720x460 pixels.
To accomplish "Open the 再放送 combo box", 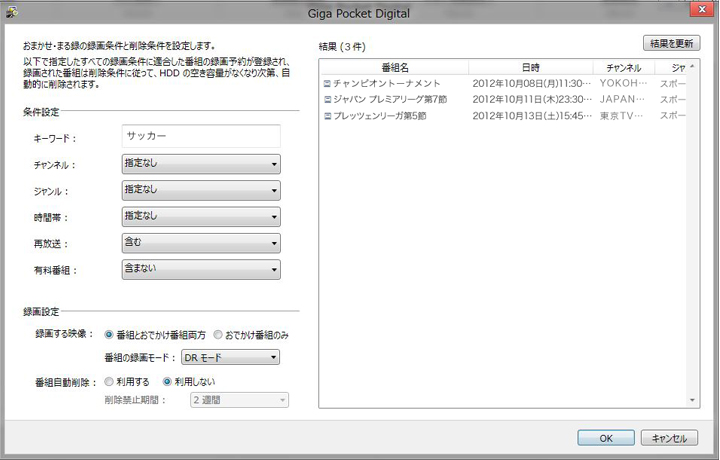I will 200,242.
